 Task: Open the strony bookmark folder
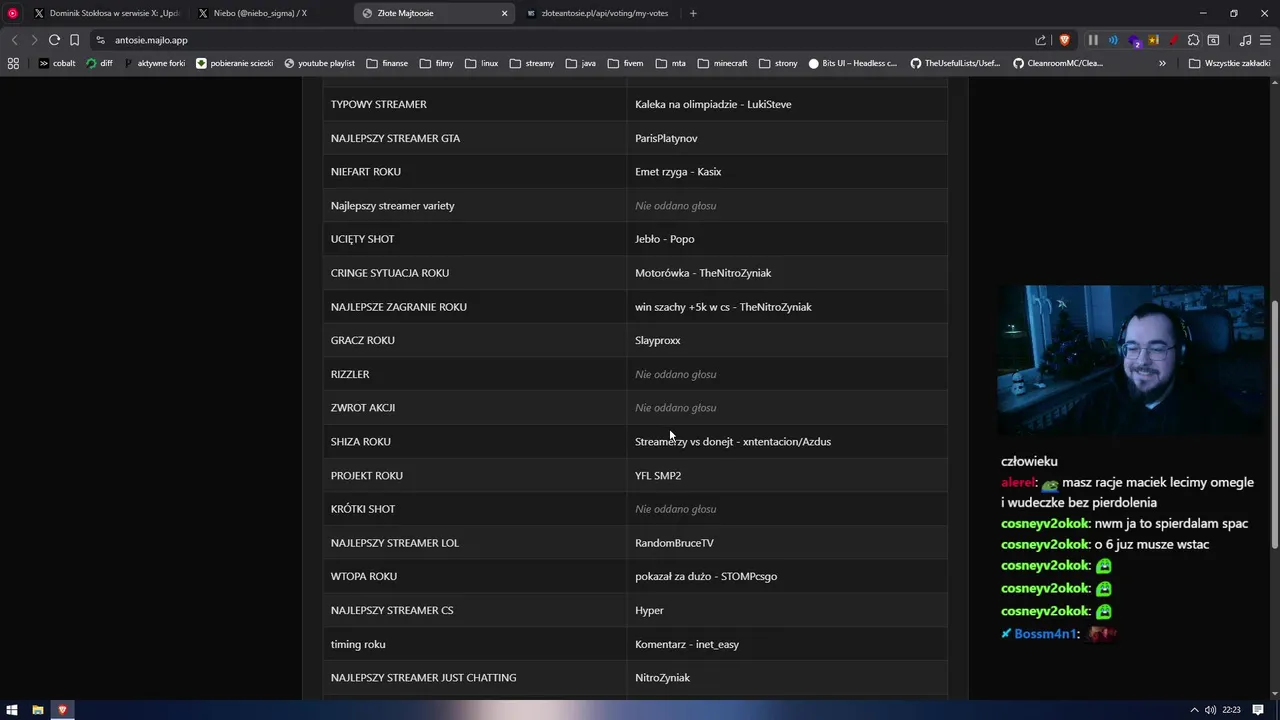click(x=778, y=63)
